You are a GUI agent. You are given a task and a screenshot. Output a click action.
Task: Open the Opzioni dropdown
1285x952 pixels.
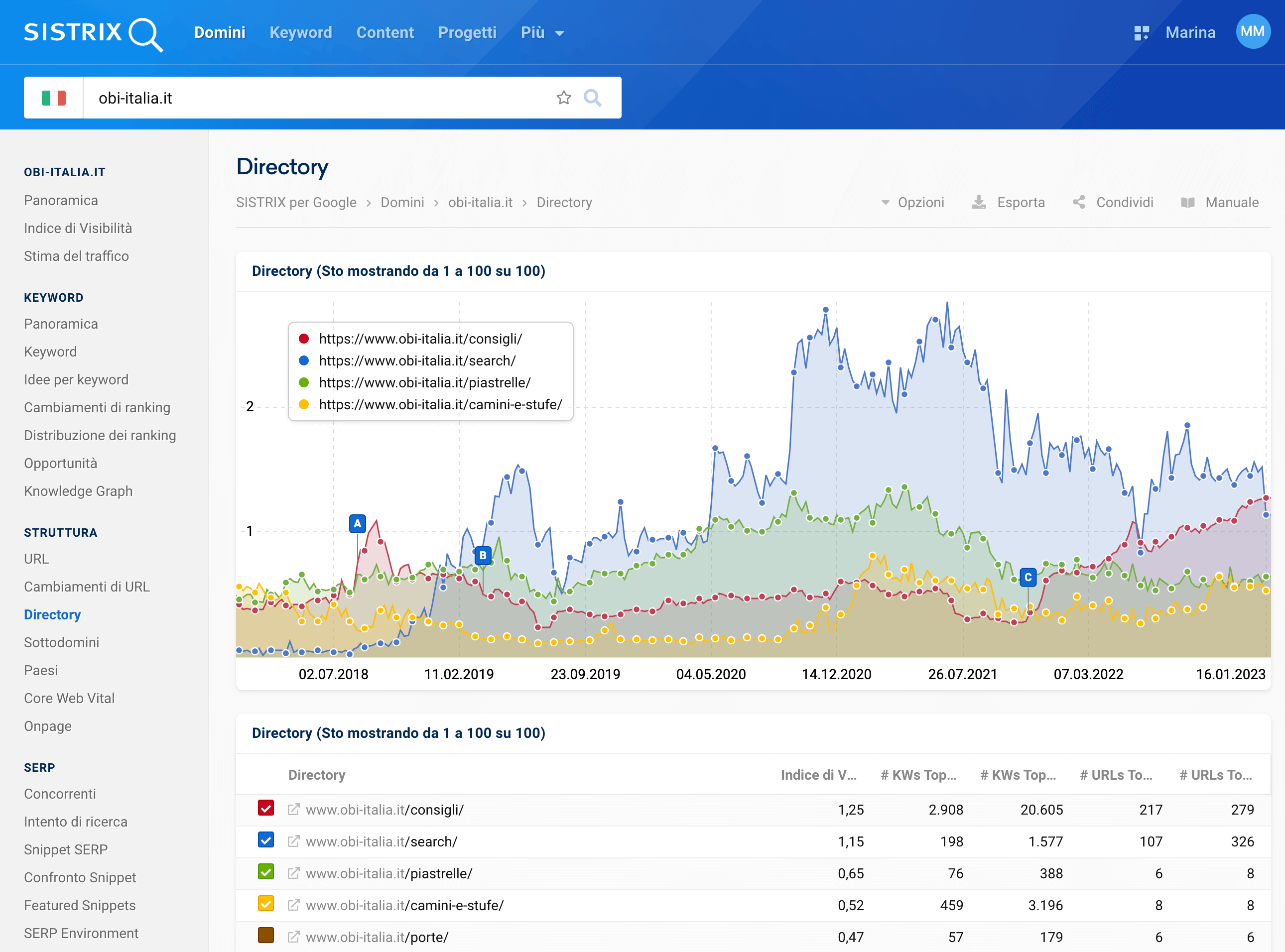point(913,202)
